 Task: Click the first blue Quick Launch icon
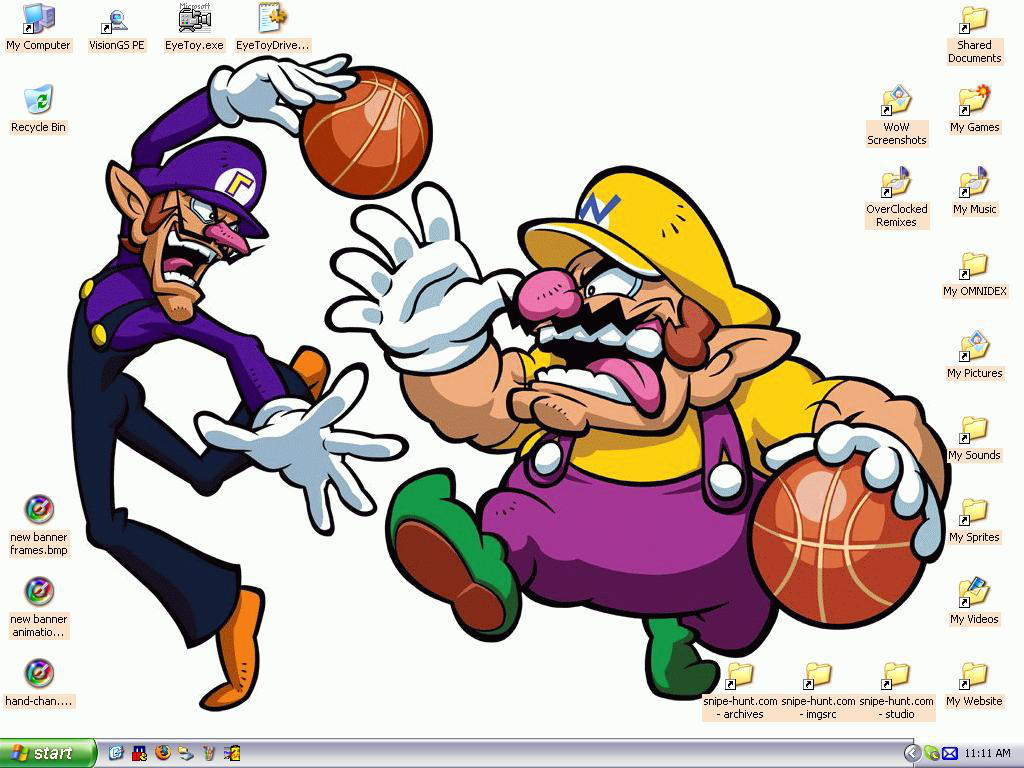[x=116, y=753]
